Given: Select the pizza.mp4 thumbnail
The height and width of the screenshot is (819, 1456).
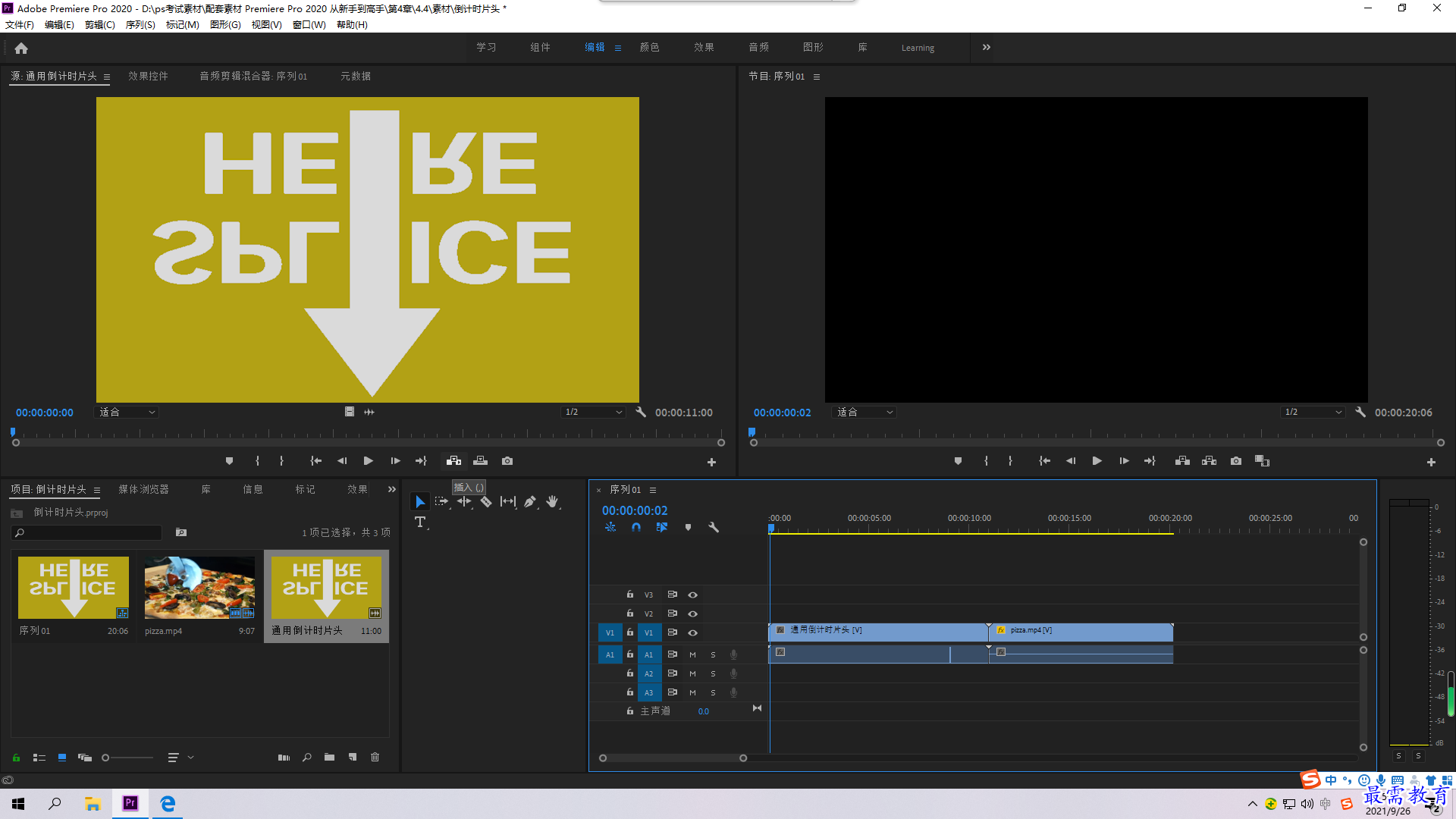Looking at the screenshot, I should 199,588.
